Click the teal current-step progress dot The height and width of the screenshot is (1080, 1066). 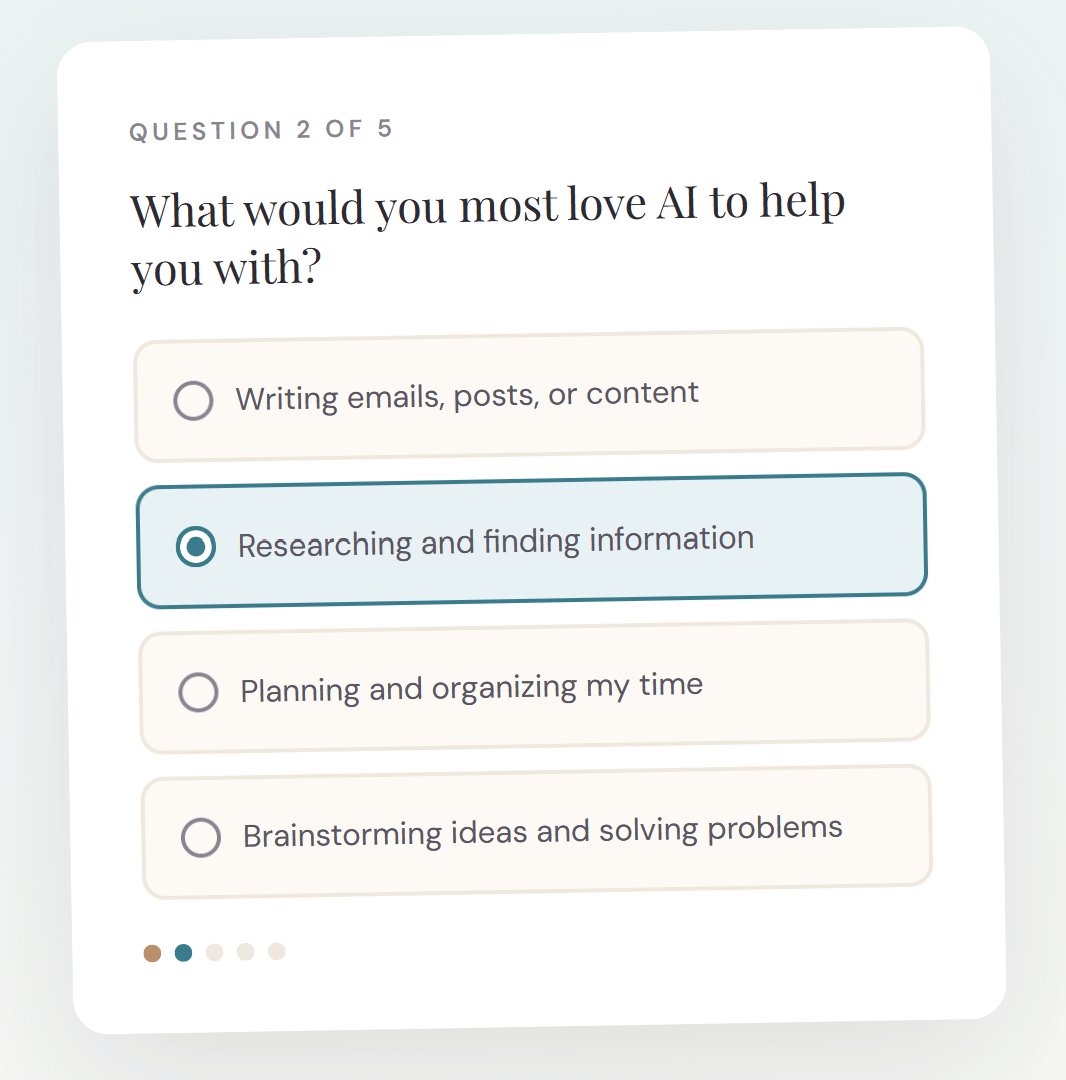coord(183,953)
